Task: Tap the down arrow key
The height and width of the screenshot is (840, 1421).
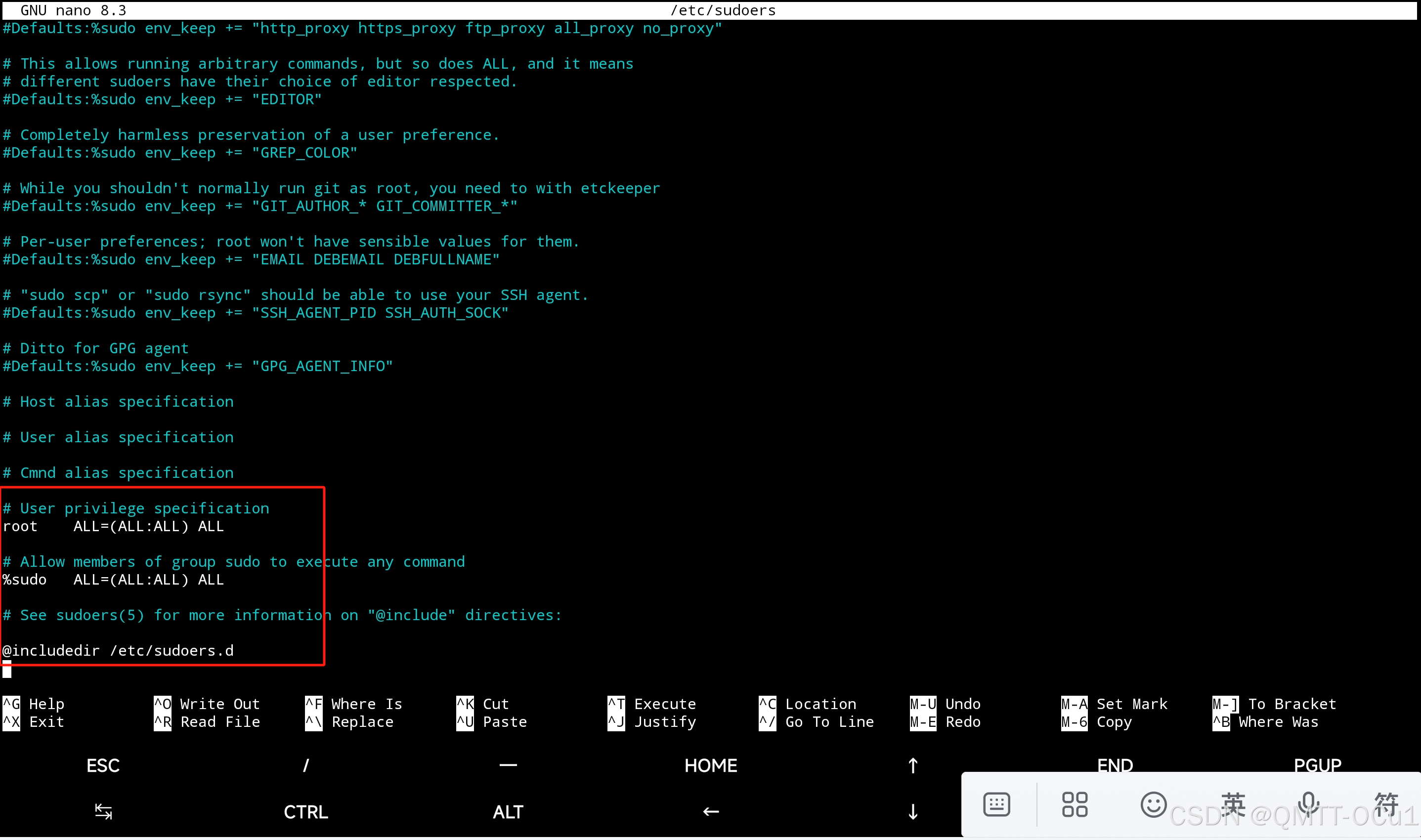Action: point(912,812)
